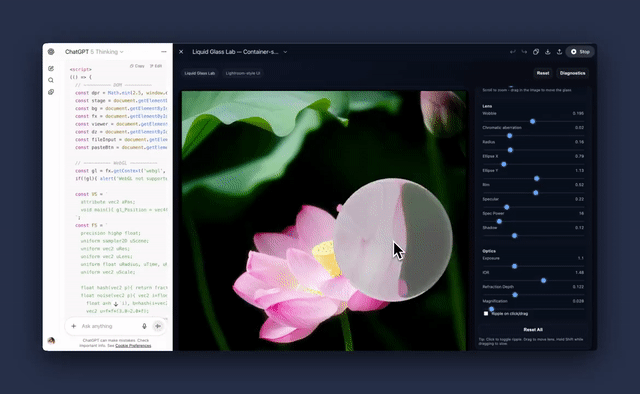The width and height of the screenshot is (640, 394).
Task: Toggle the Ripple on click/drag checkbox
Action: 486,314
